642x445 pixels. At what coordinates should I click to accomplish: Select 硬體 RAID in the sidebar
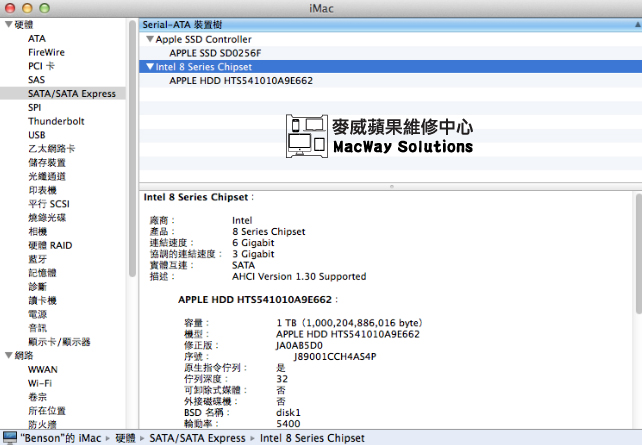pyautogui.click(x=50, y=245)
